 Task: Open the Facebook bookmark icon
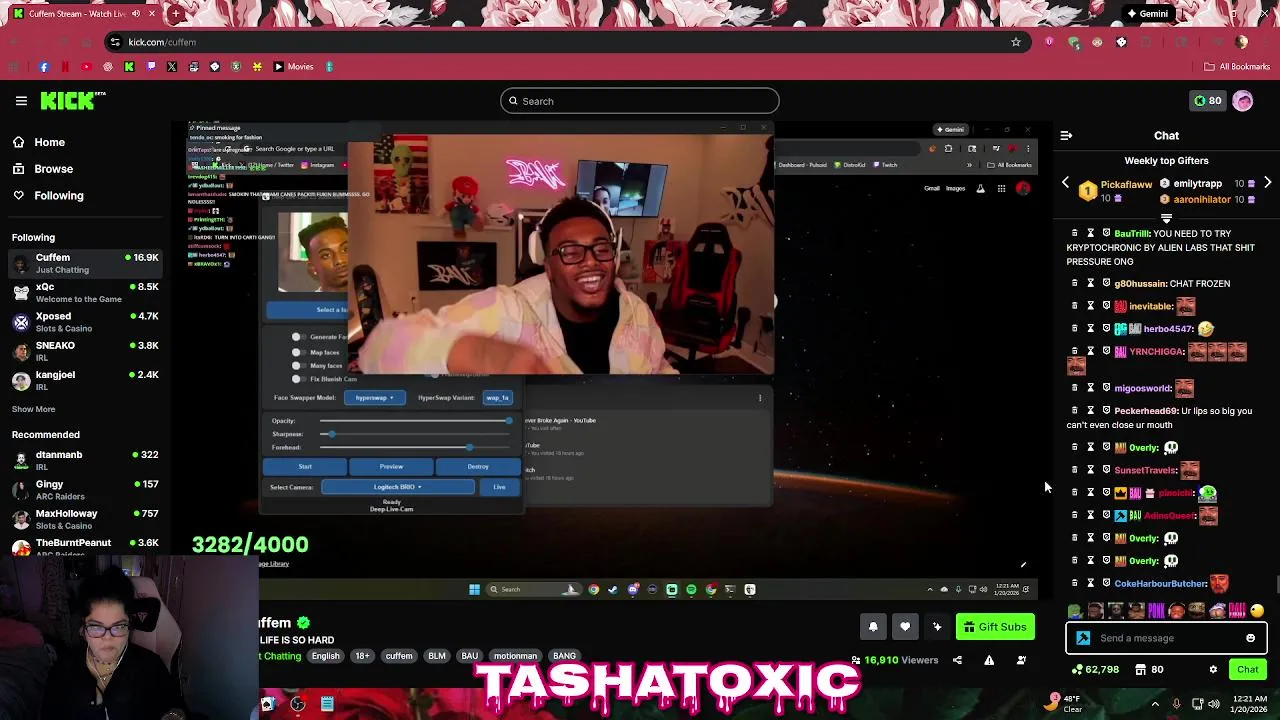point(43,67)
